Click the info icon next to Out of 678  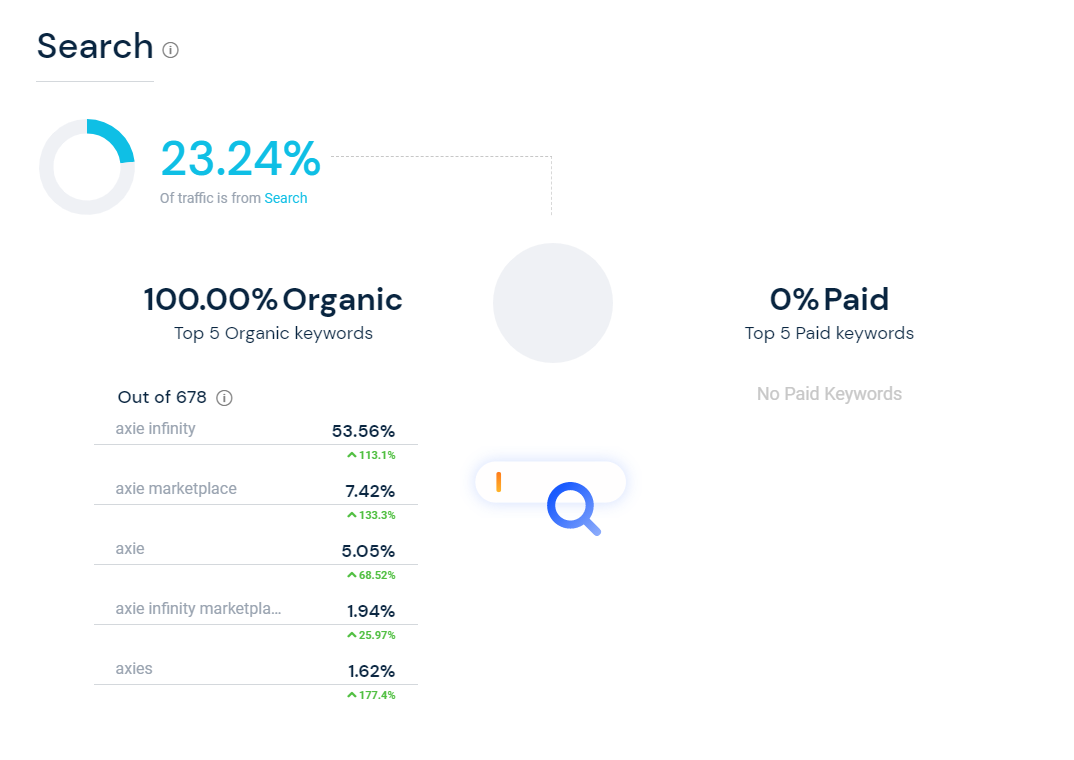click(x=224, y=398)
